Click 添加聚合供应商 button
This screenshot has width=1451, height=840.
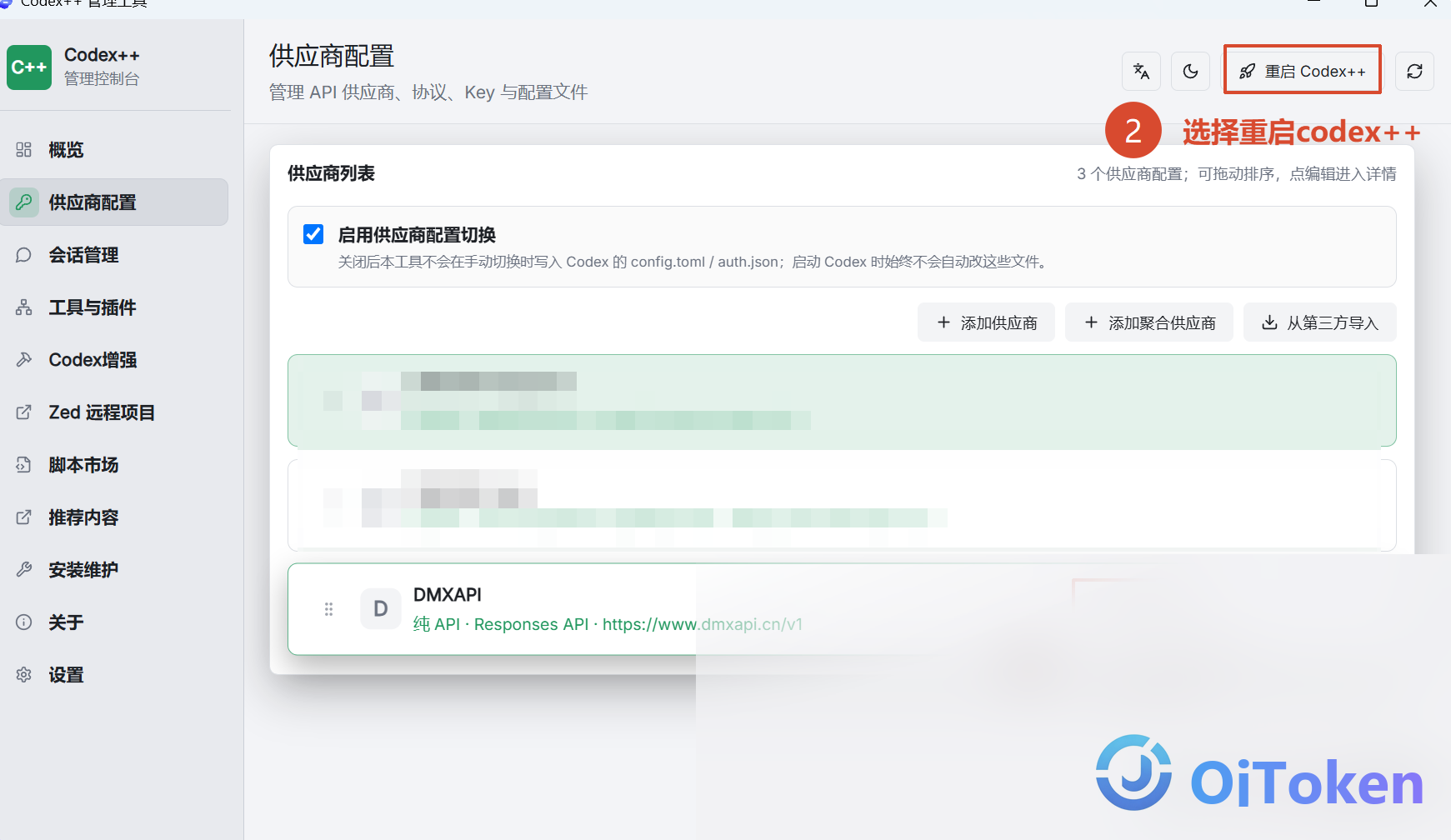point(1149,322)
